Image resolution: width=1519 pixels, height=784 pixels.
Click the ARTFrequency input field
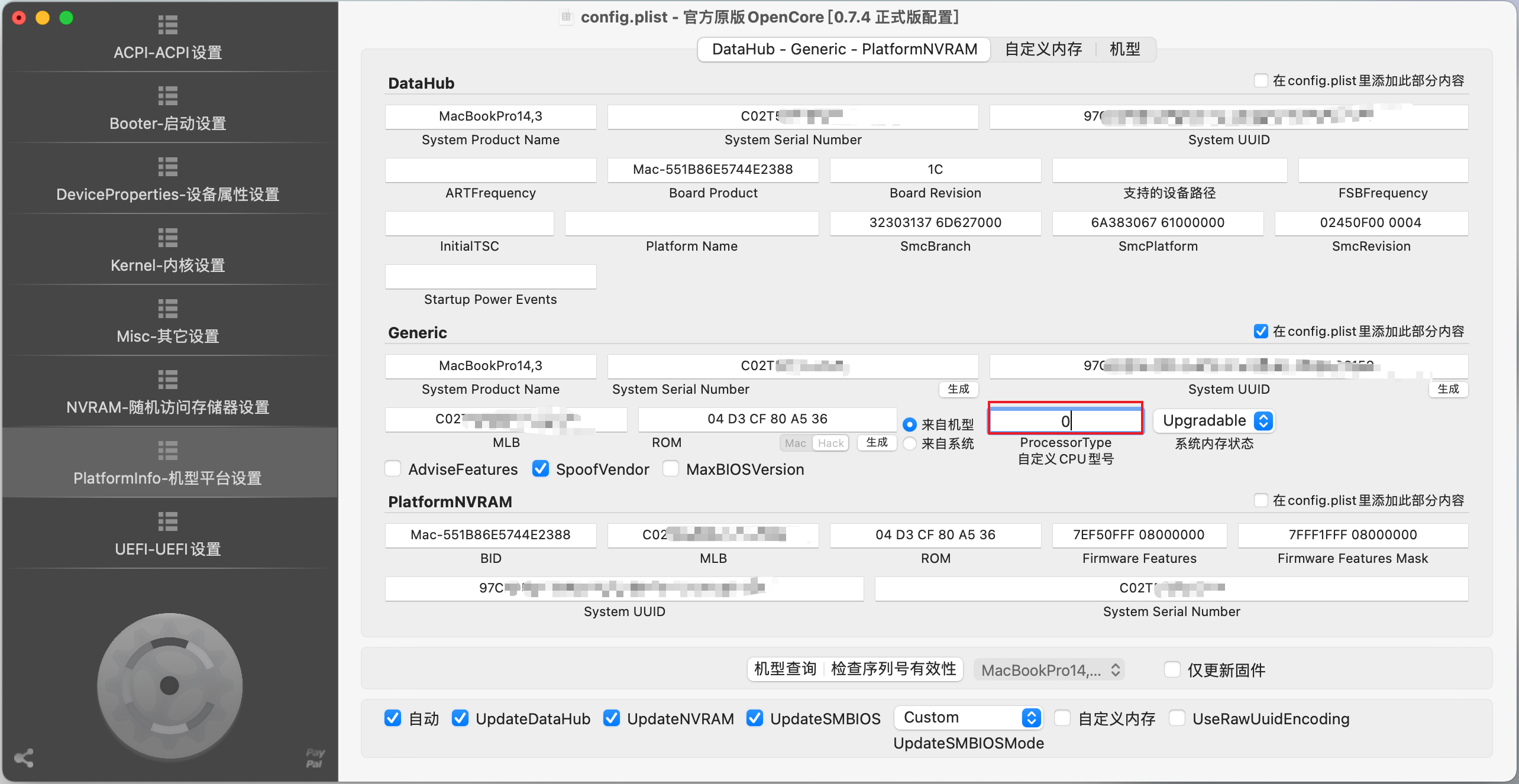pyautogui.click(x=490, y=170)
